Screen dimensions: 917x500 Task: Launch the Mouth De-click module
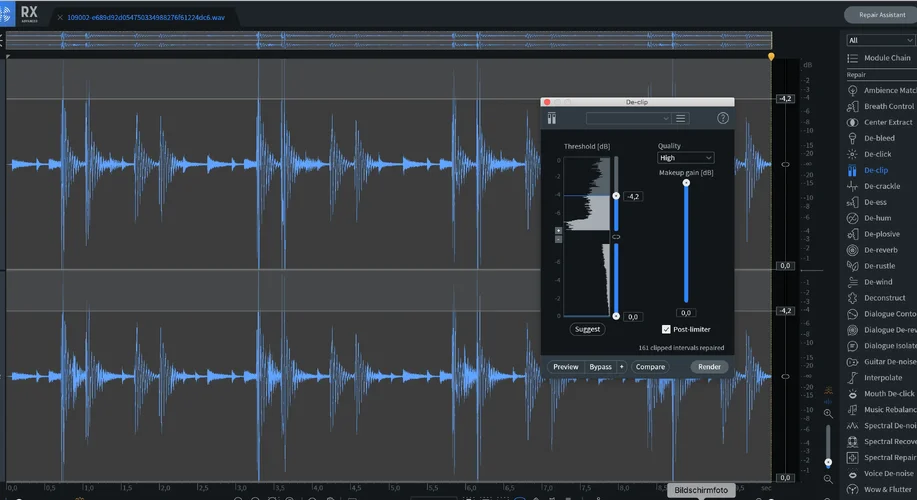tap(889, 393)
